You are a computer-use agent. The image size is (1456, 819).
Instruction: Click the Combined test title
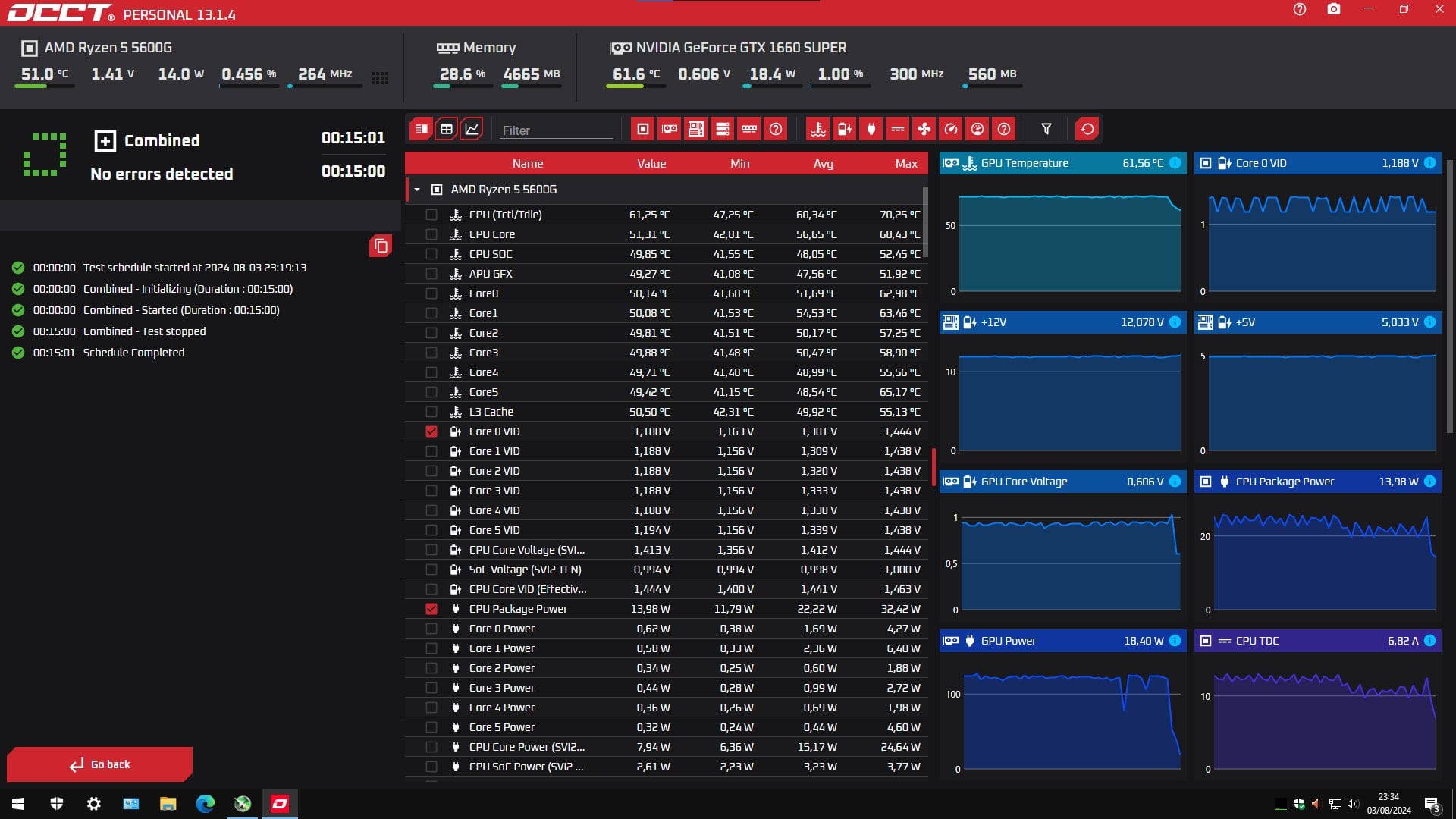[x=162, y=140]
